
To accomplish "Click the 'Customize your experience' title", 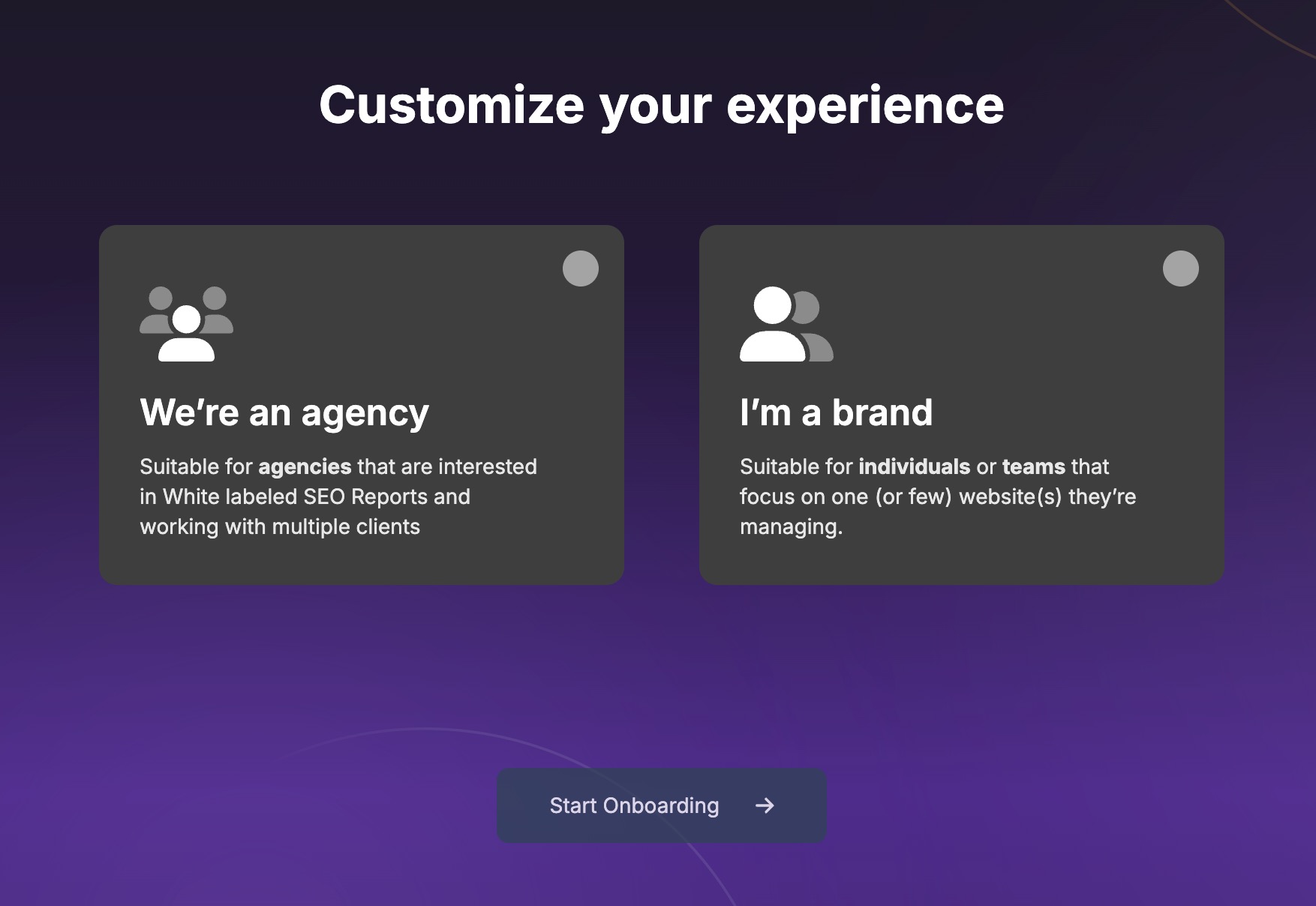I will [x=660, y=105].
